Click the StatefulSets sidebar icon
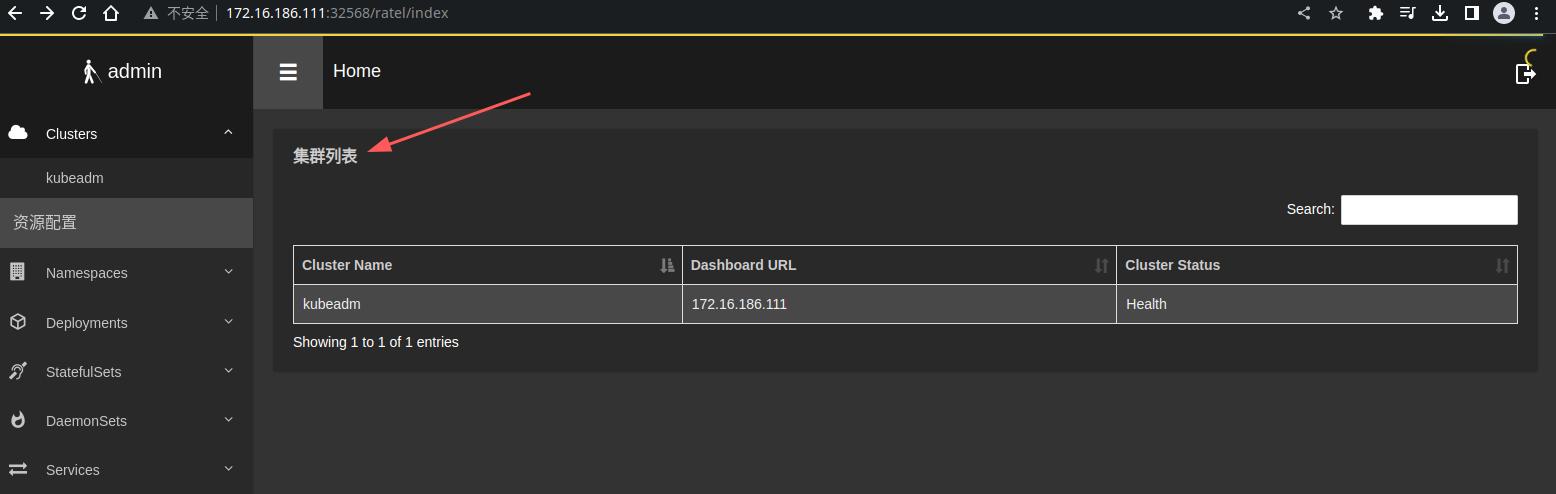Viewport: 1556px width, 494px height. 17,371
